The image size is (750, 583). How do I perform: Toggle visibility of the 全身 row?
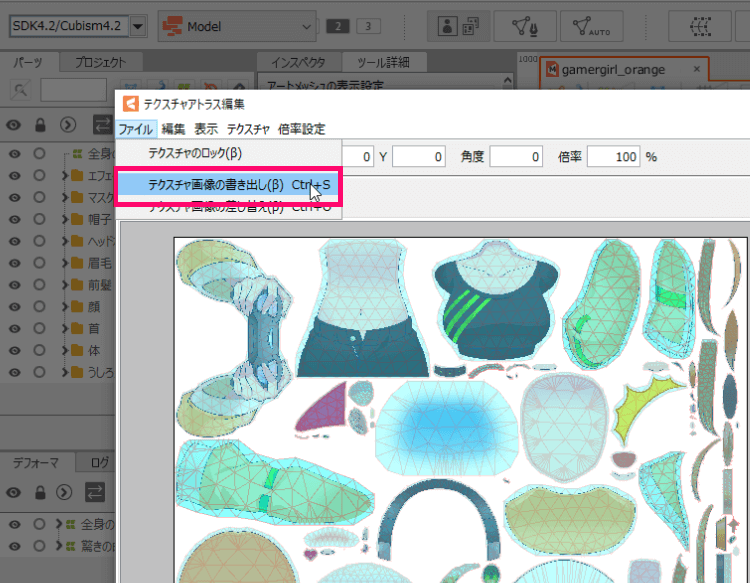[14, 154]
